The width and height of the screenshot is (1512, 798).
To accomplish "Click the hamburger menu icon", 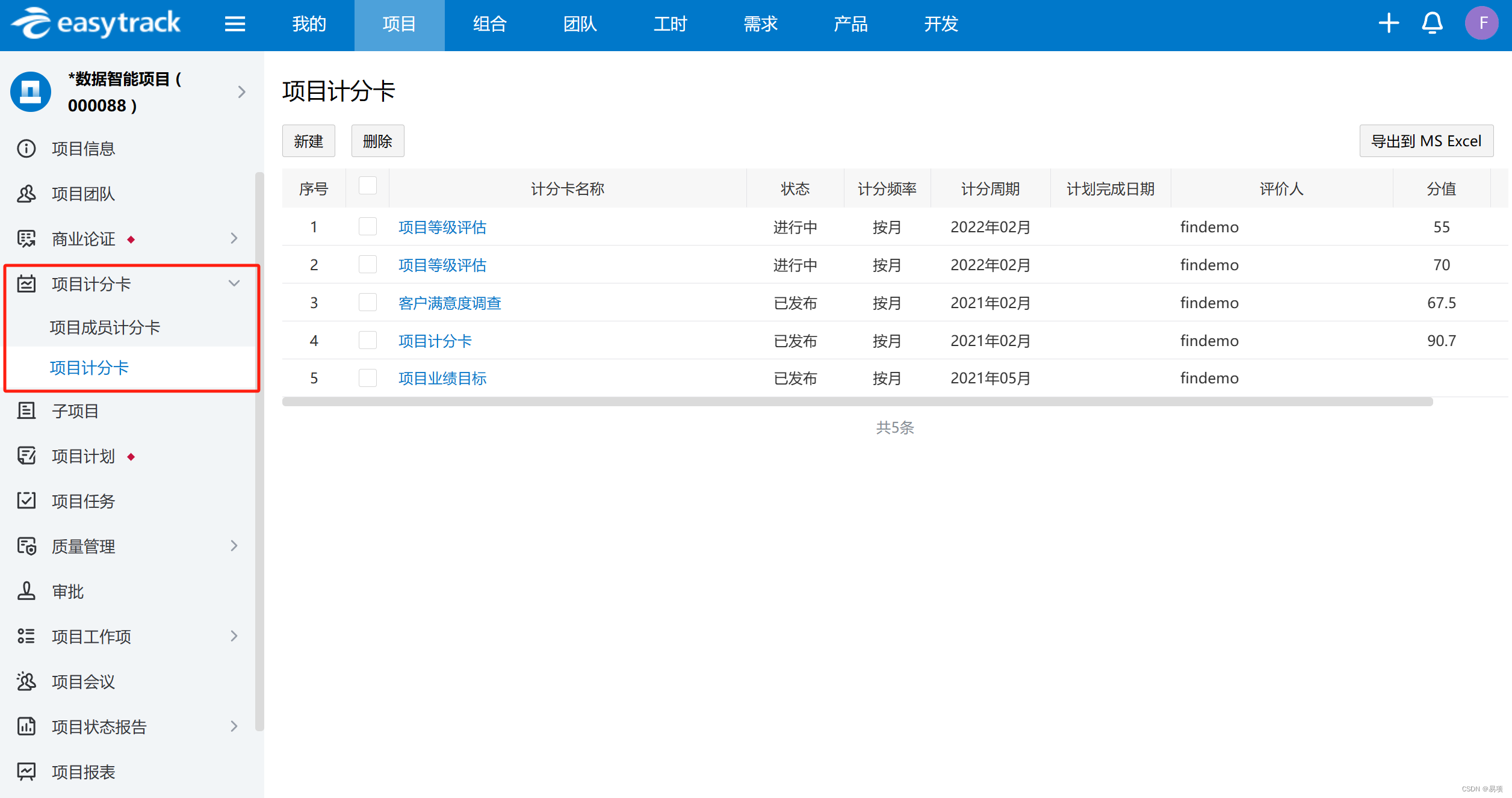I will (x=235, y=24).
